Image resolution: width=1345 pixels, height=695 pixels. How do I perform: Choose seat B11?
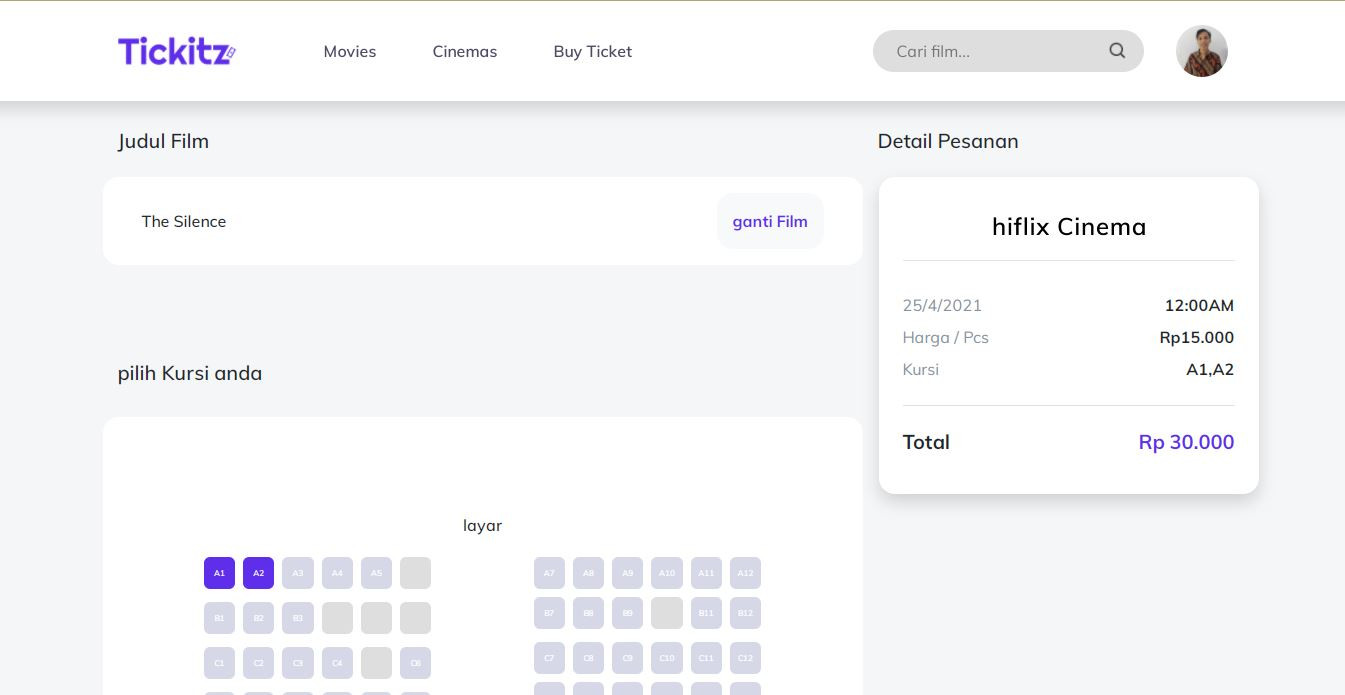coord(706,613)
